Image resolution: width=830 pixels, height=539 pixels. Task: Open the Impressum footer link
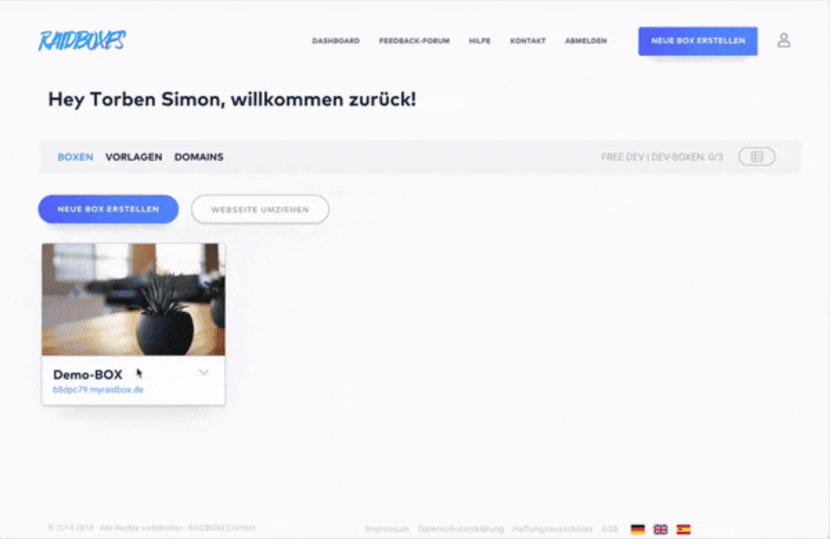coord(387,528)
